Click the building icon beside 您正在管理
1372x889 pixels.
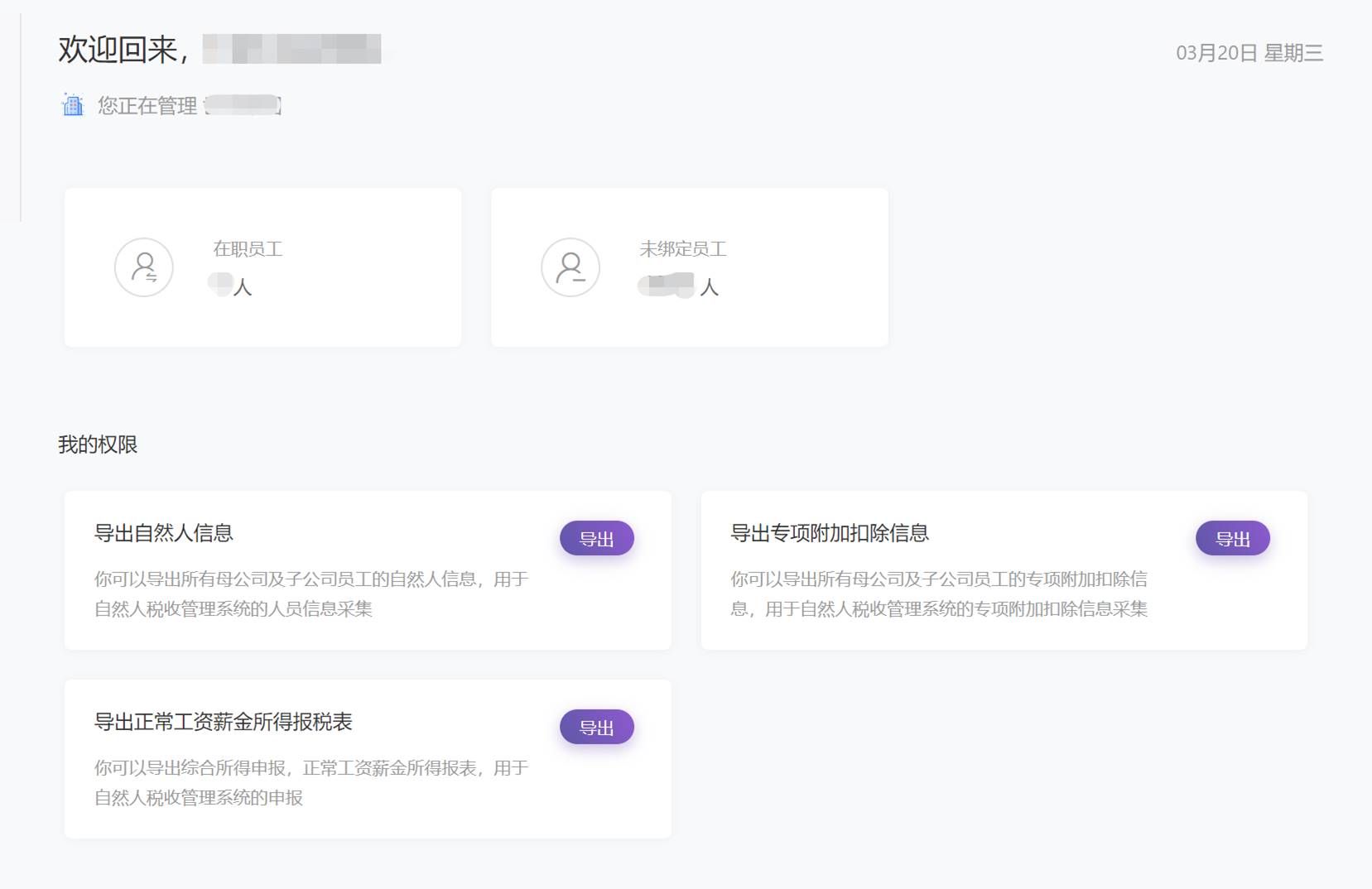pyautogui.click(x=73, y=105)
